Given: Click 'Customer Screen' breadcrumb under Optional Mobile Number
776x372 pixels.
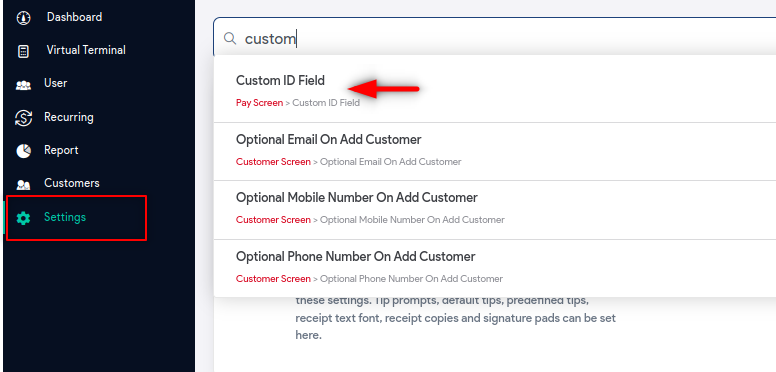Looking at the screenshot, I should pos(273,220).
